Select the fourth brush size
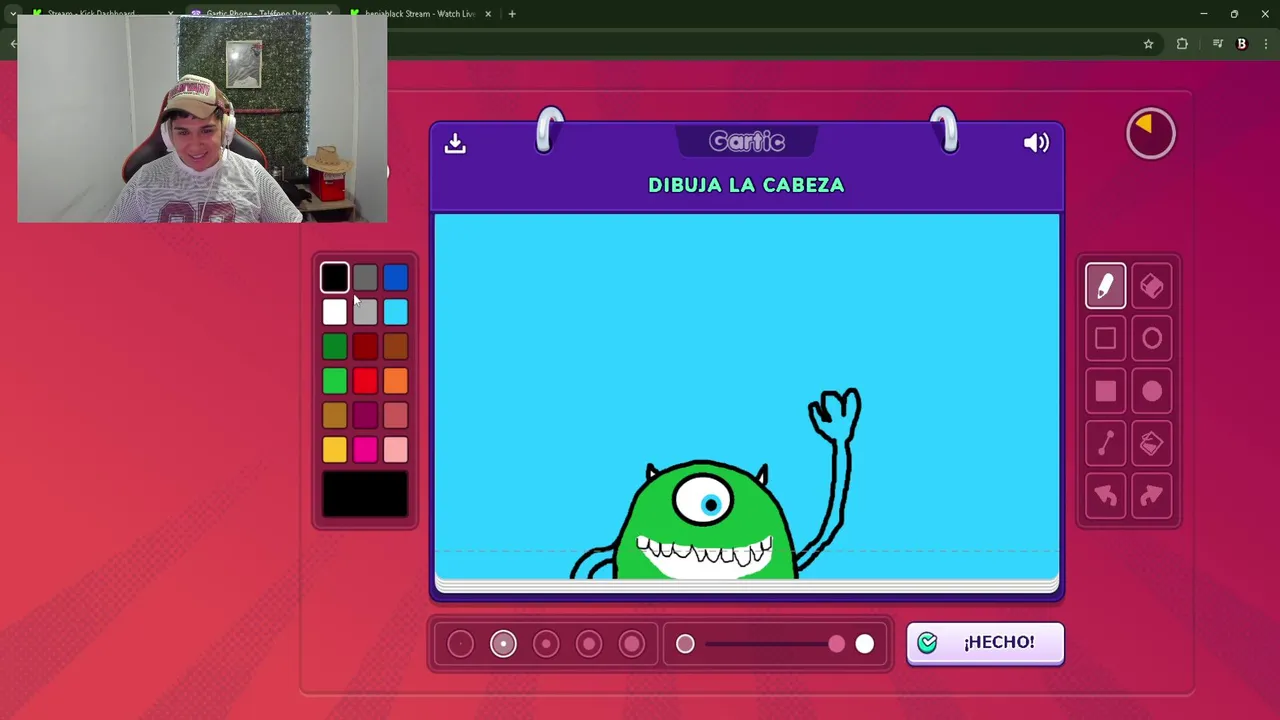This screenshot has height=720, width=1280. [x=589, y=644]
